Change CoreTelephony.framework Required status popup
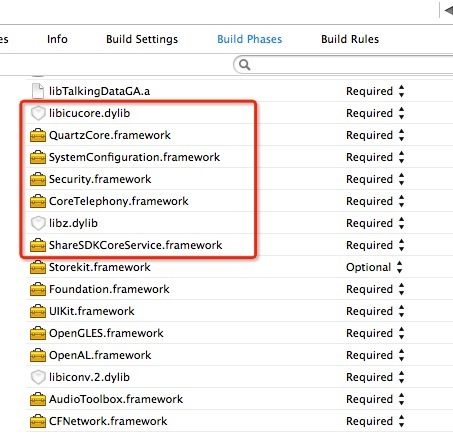 [x=375, y=201]
